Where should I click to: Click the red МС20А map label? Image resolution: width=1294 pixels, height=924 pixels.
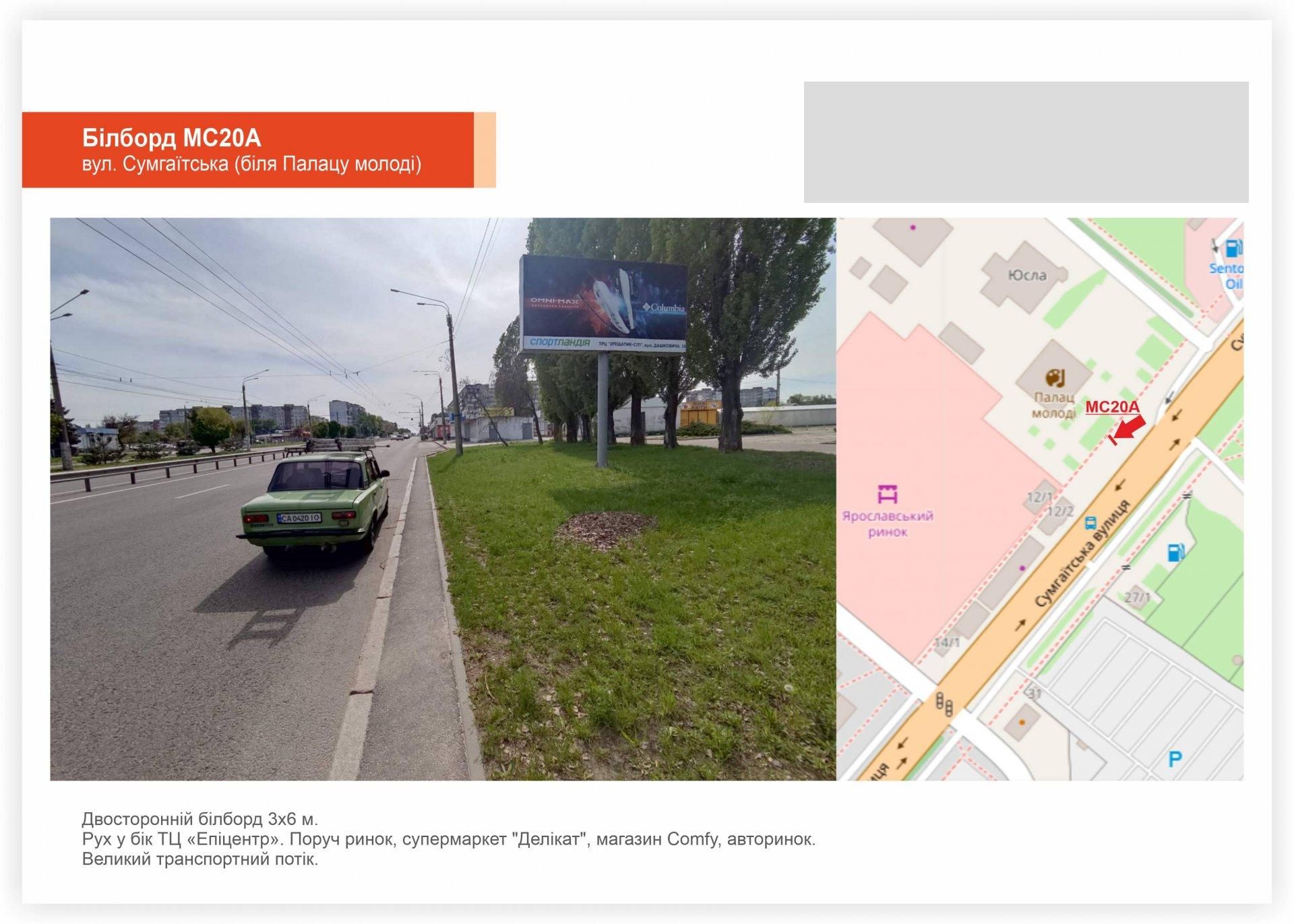pos(1112,406)
